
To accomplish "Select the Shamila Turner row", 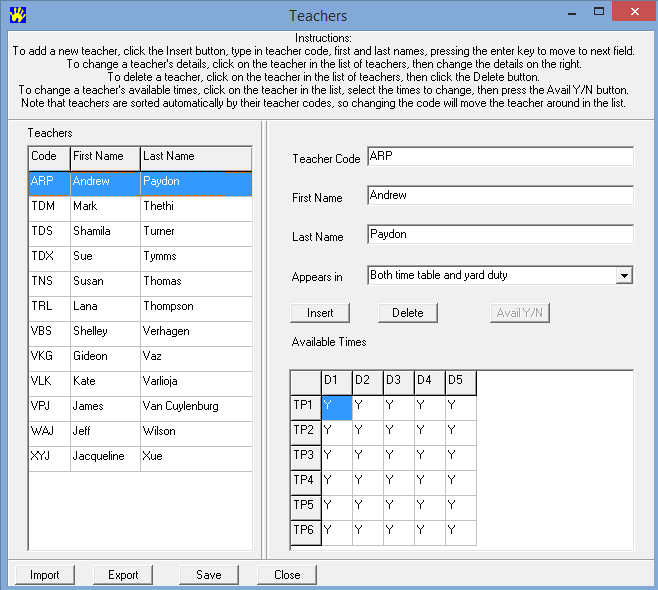I will coord(140,234).
